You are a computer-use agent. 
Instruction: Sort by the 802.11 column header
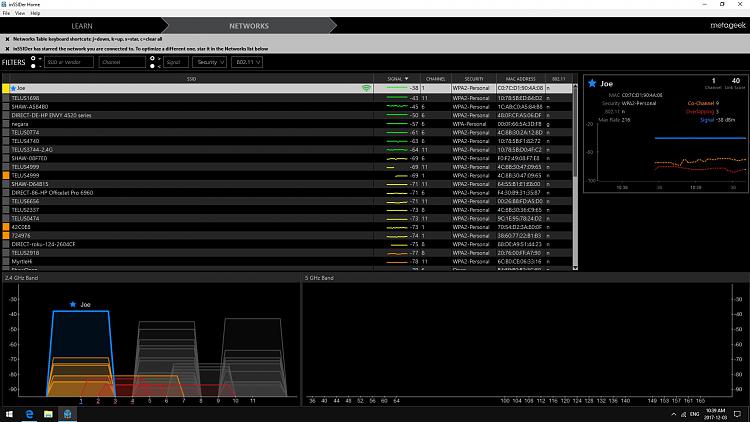pos(559,79)
